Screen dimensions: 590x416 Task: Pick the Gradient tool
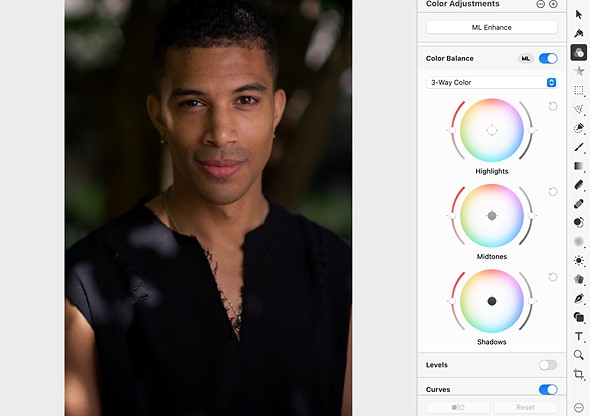579,166
